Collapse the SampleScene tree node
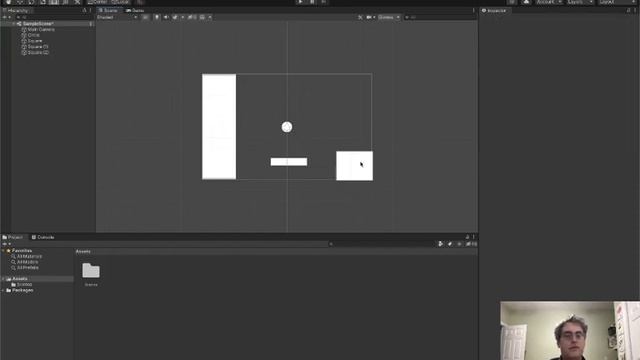 14,24
